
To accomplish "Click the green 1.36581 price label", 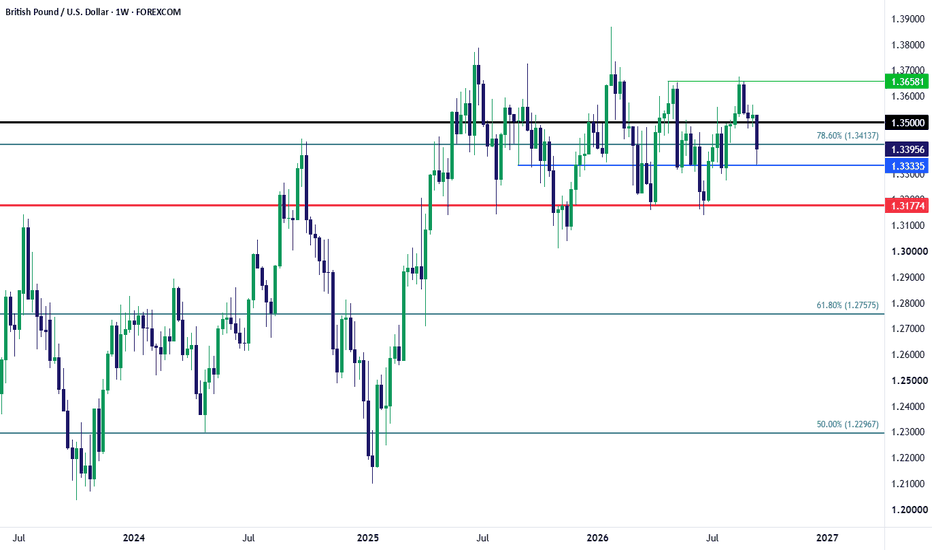I will [x=906, y=81].
